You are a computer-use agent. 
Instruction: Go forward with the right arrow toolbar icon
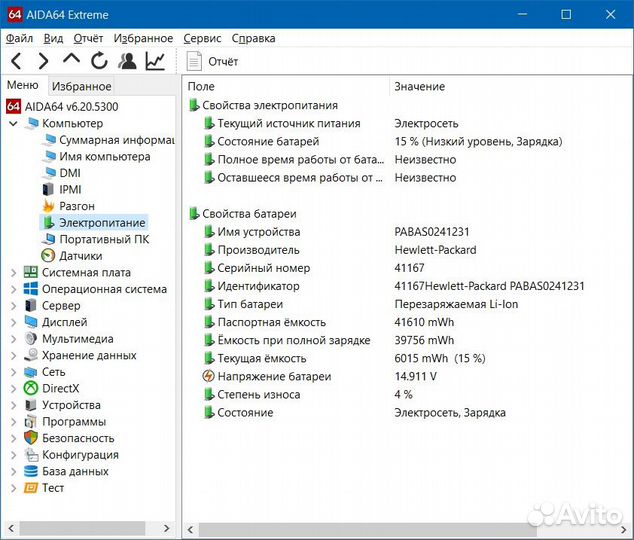(x=43, y=61)
